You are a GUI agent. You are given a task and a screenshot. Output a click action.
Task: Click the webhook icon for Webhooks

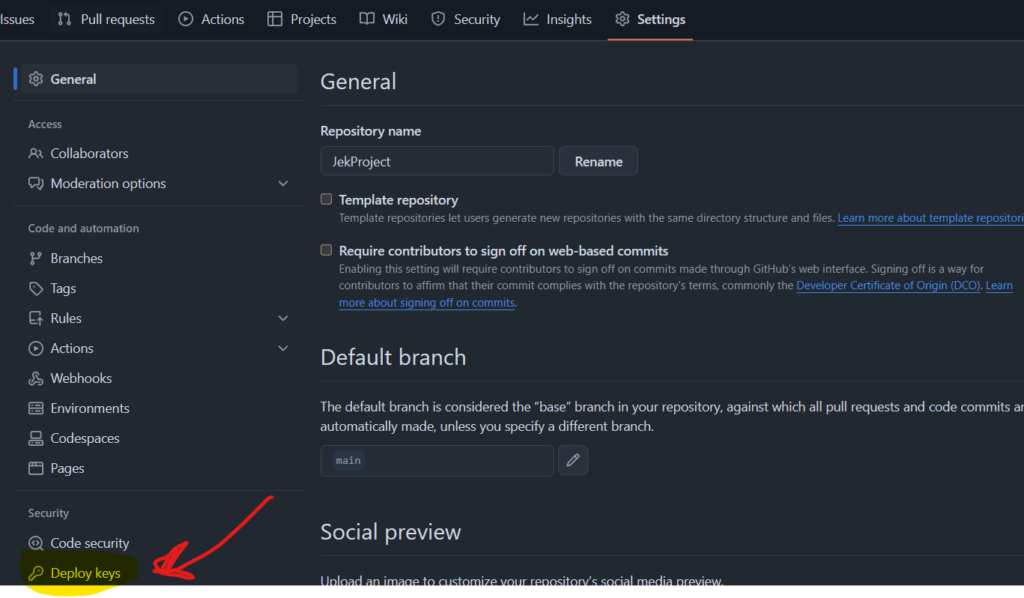click(x=36, y=379)
